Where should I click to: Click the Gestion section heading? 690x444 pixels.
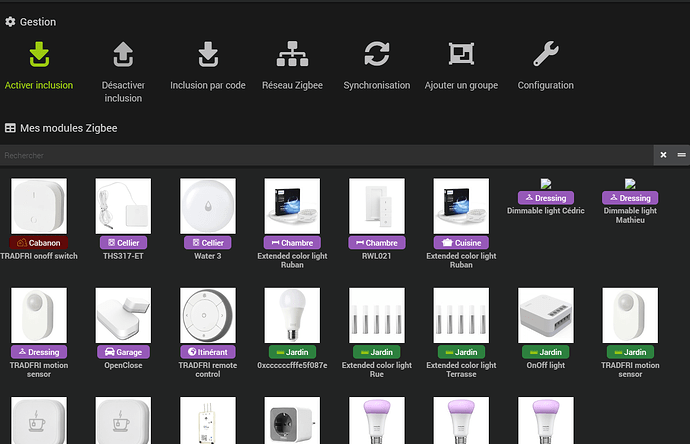coord(30,22)
